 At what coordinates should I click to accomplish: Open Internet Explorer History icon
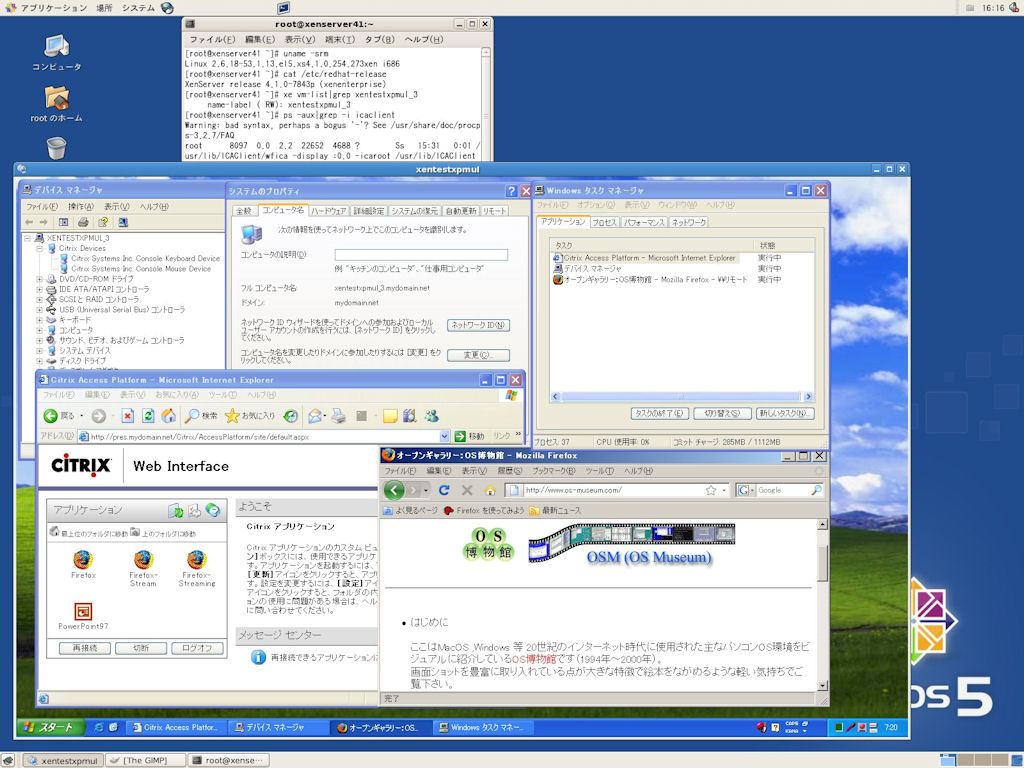[x=291, y=416]
